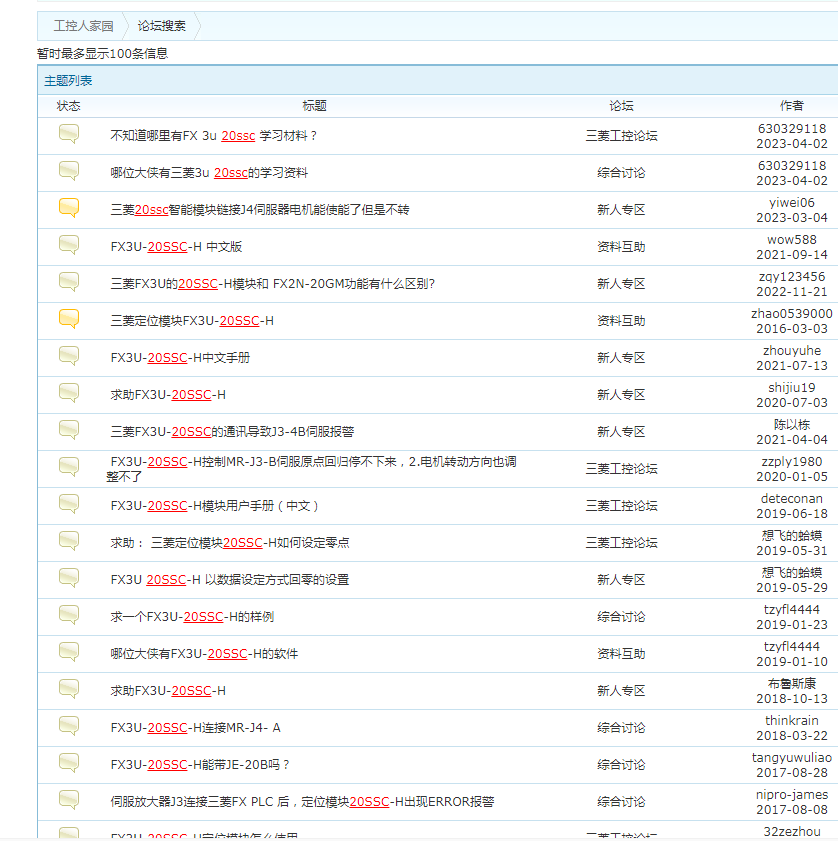Go to 论坛搜索 breadcrumb item
Viewport: 838px width, 841px height.
tap(162, 26)
